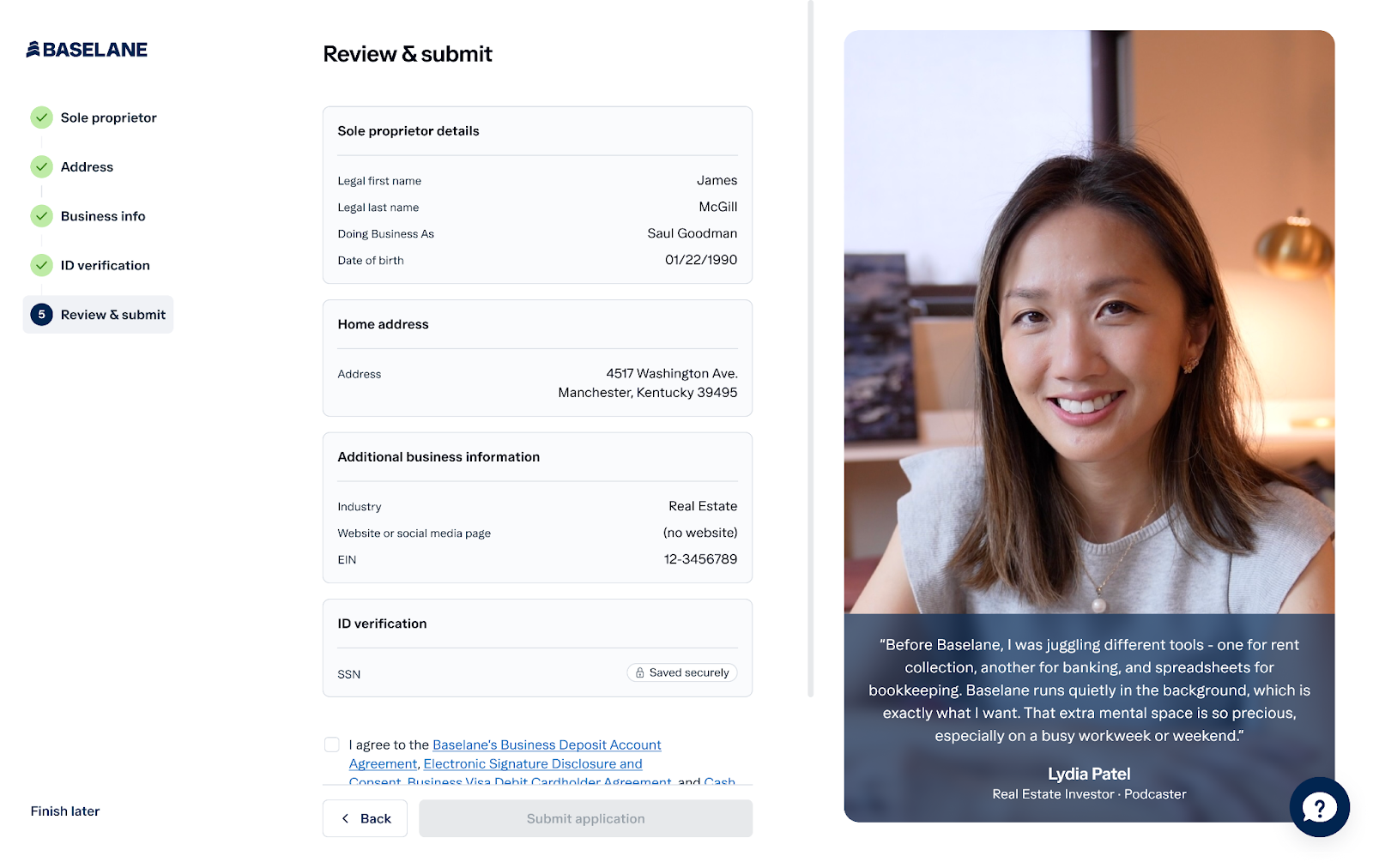Click the Sole proprietor step checkmark icon
The height and width of the screenshot is (868, 1373).
41,118
